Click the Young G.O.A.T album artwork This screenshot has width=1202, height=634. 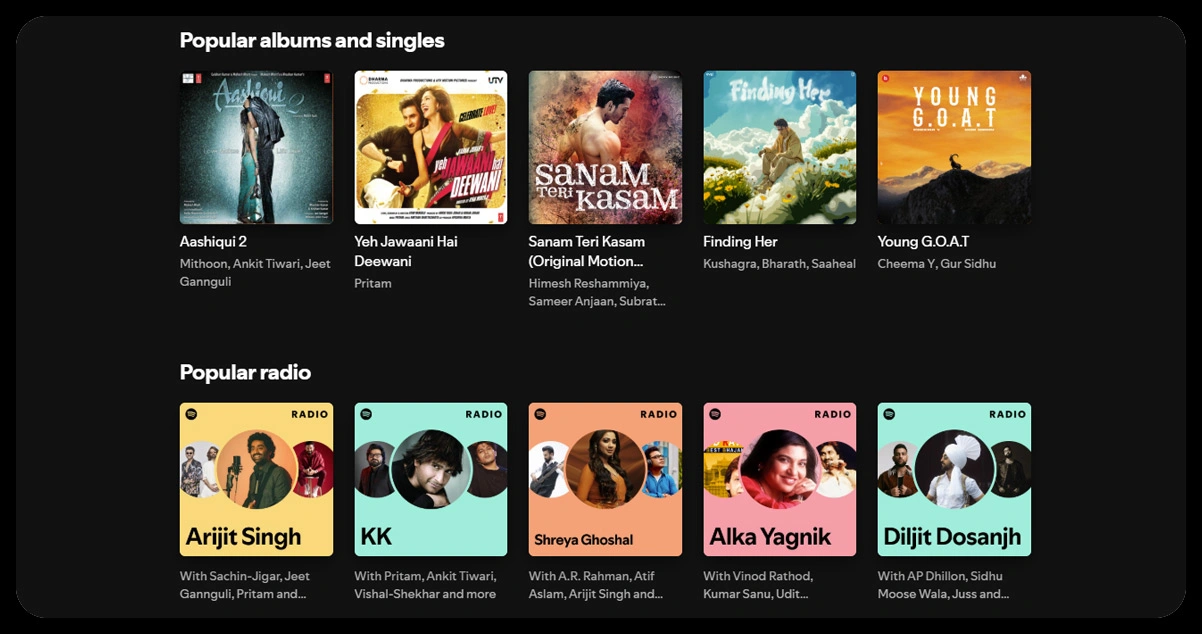[954, 147]
